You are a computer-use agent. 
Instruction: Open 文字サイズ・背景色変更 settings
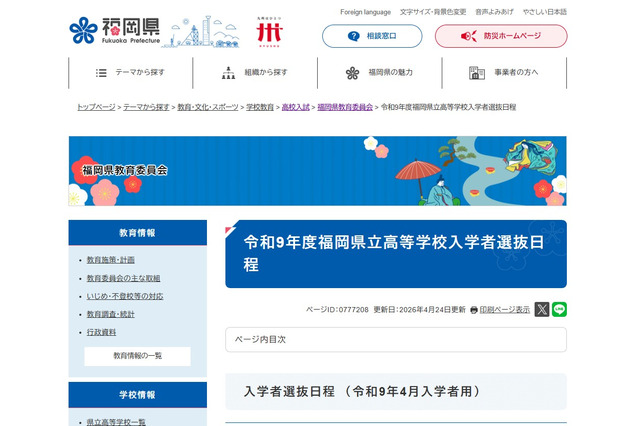point(433,12)
